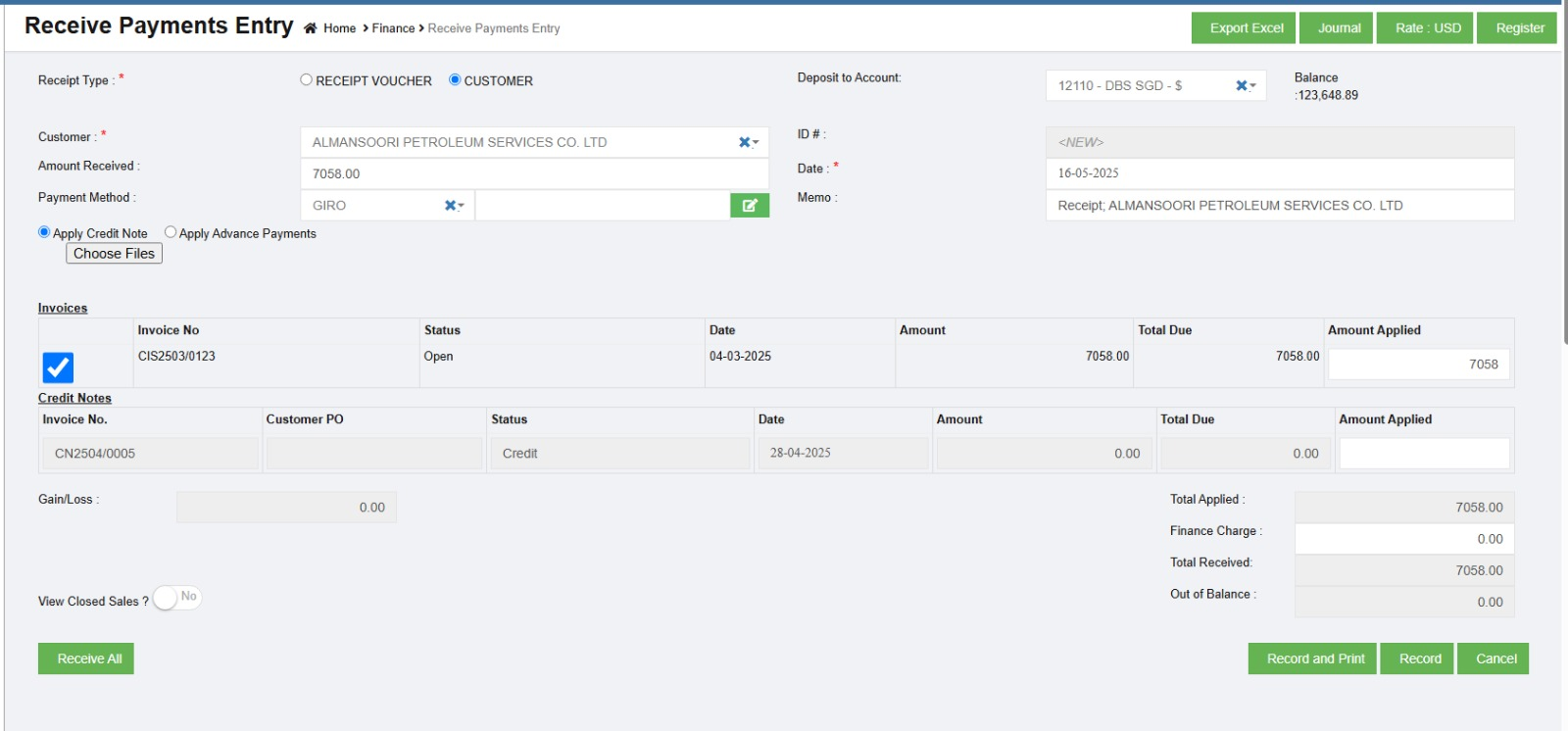
Task: Expand the Payment Method GIRO dropdown
Action: click(x=462, y=206)
